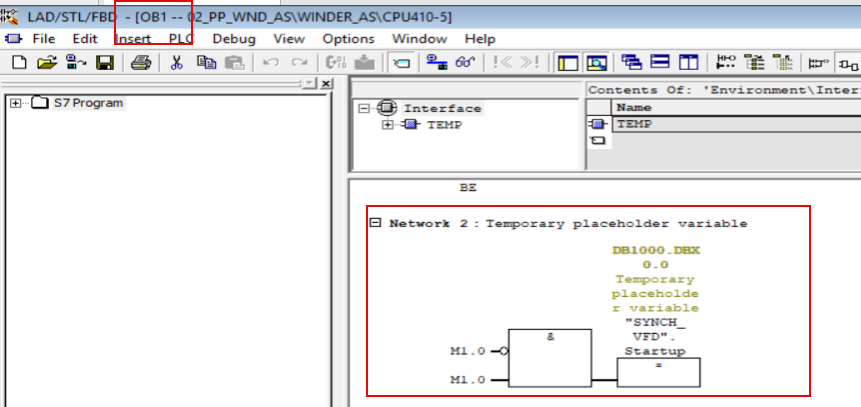Open the Options menu
Screen dimensions: 861x407
coord(349,39)
